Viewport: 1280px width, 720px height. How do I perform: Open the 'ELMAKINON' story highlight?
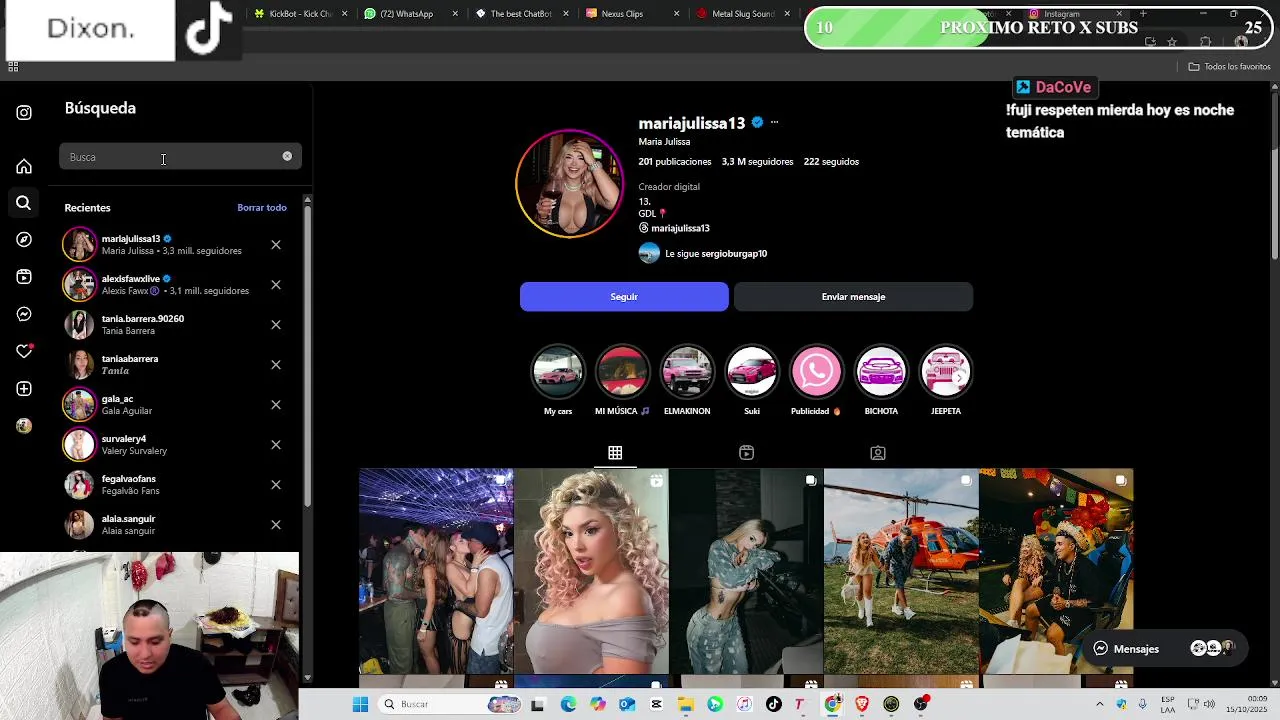tap(687, 371)
